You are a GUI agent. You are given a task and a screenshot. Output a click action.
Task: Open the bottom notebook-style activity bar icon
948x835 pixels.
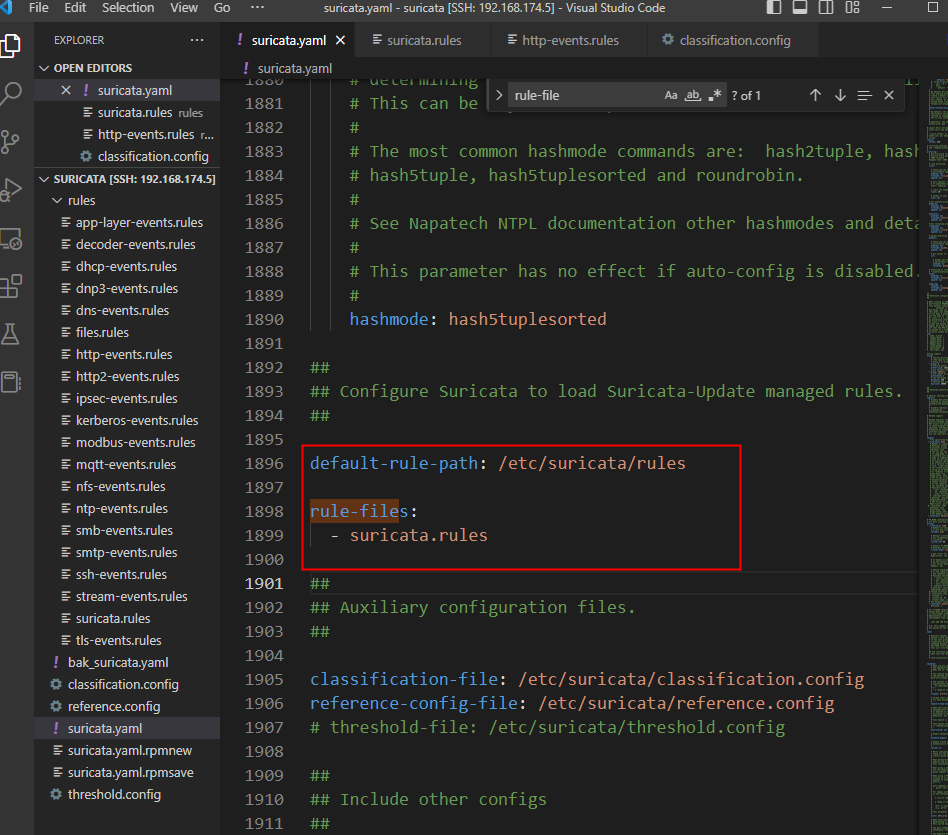pos(11,382)
